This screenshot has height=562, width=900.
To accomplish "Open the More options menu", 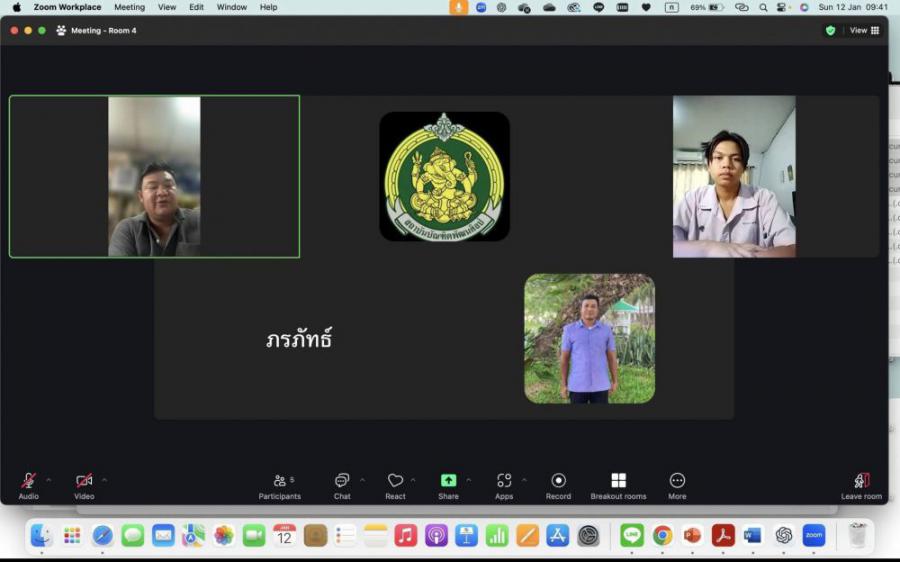I will 677,485.
